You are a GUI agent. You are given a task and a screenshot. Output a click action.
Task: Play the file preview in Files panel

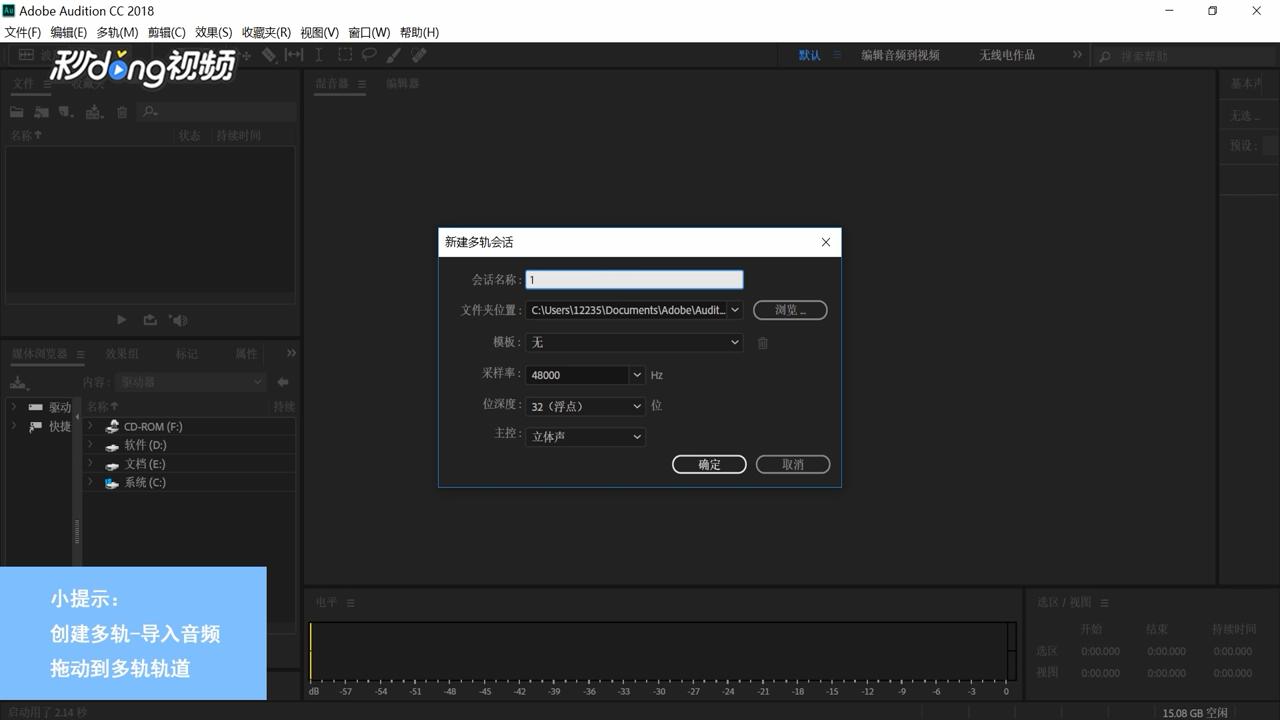coord(122,320)
